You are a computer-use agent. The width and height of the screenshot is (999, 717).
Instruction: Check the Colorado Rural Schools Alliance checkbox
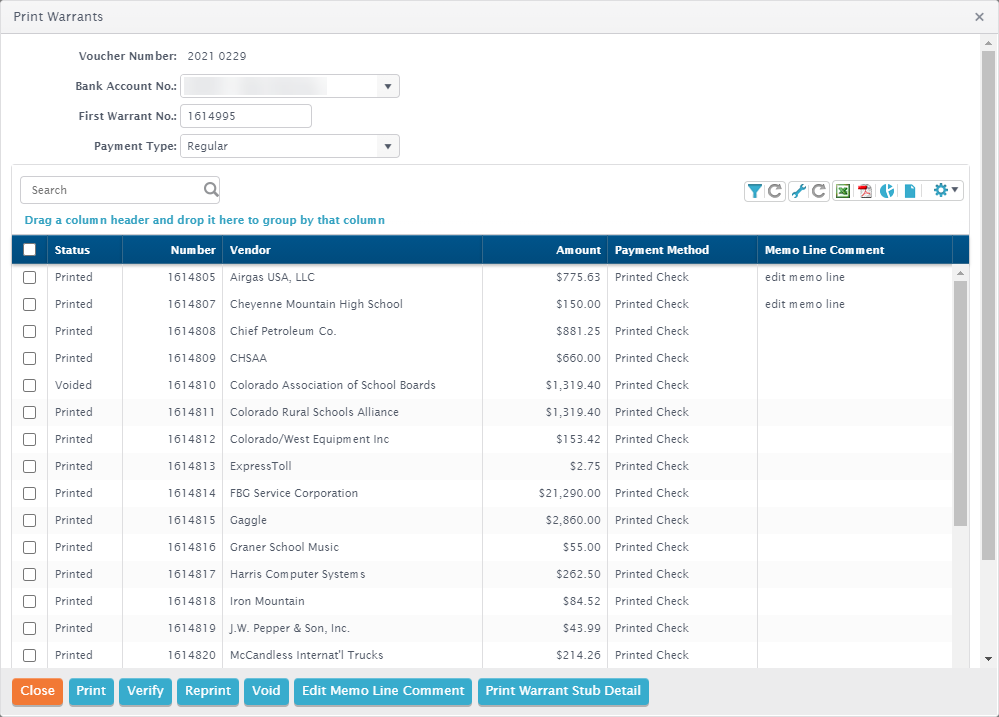click(x=29, y=412)
